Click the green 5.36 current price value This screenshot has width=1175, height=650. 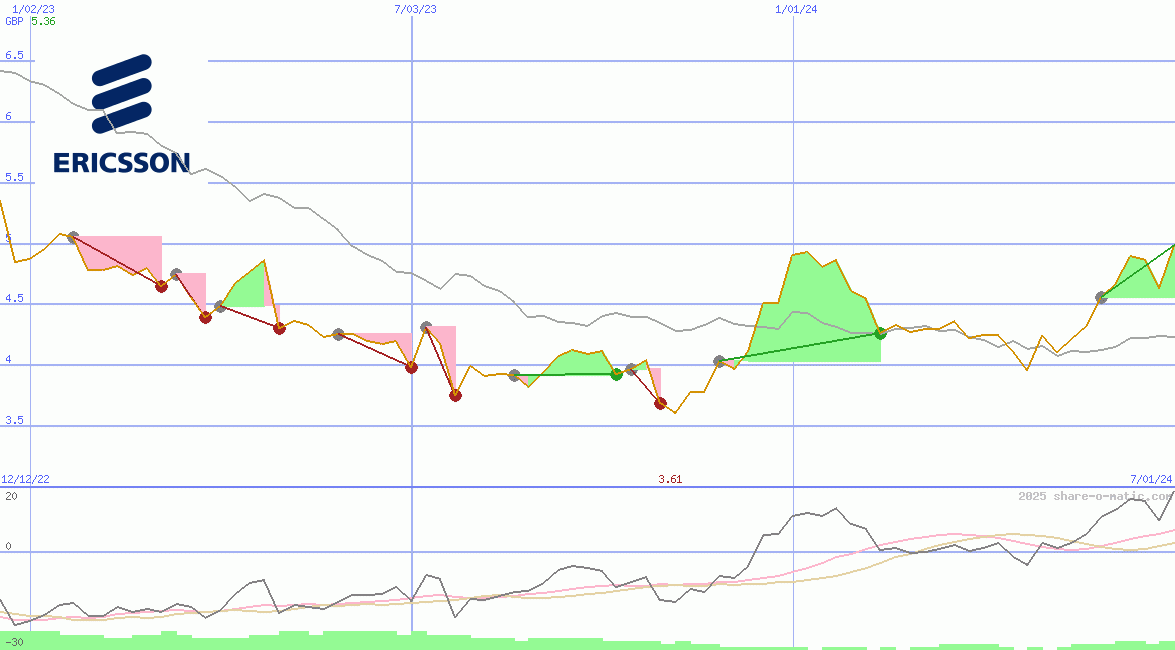coord(43,21)
